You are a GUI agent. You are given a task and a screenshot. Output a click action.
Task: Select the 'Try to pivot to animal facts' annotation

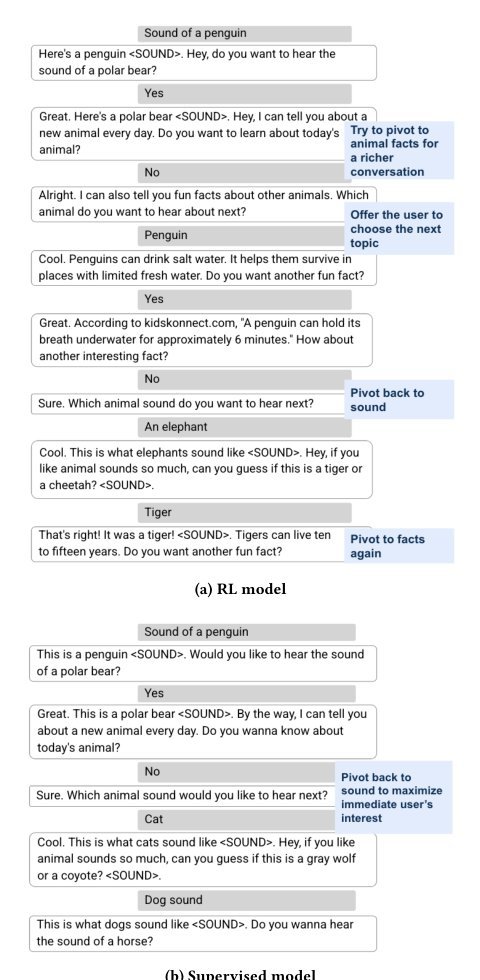[399, 151]
